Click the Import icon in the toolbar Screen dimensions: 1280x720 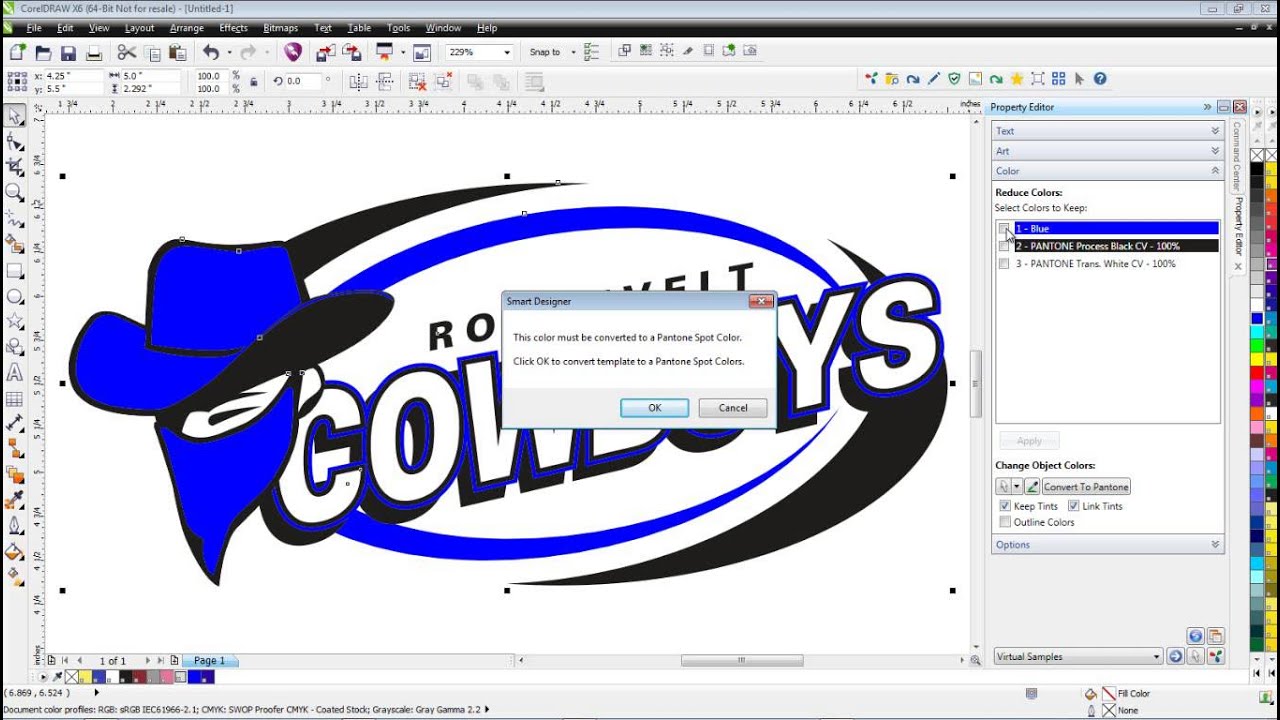click(x=325, y=53)
